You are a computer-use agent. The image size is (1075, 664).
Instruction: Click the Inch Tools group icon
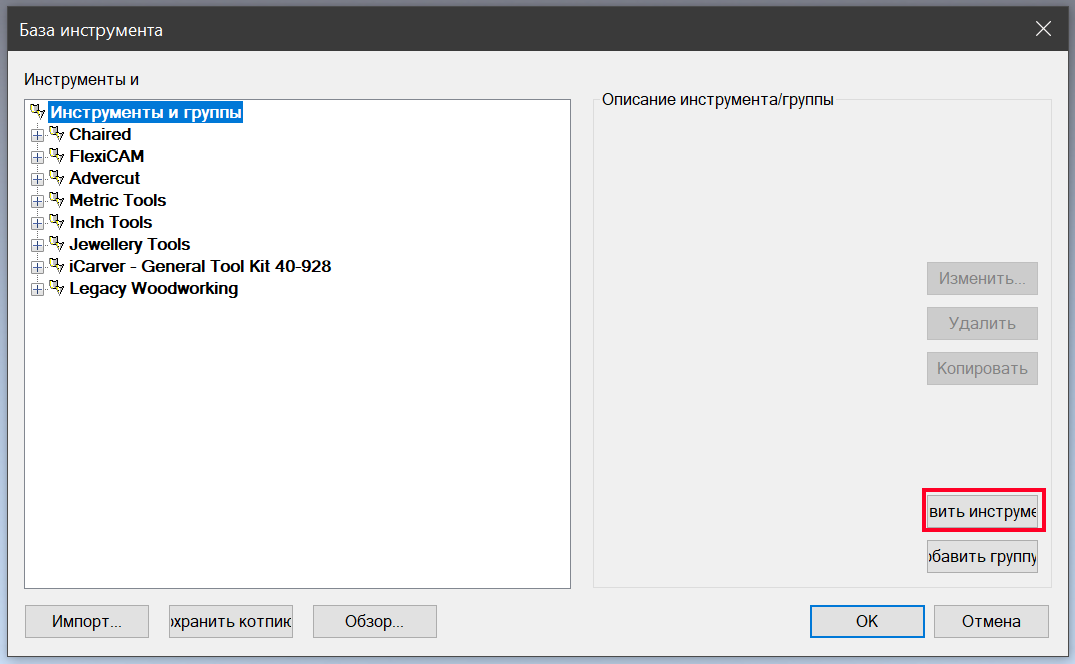(x=57, y=222)
